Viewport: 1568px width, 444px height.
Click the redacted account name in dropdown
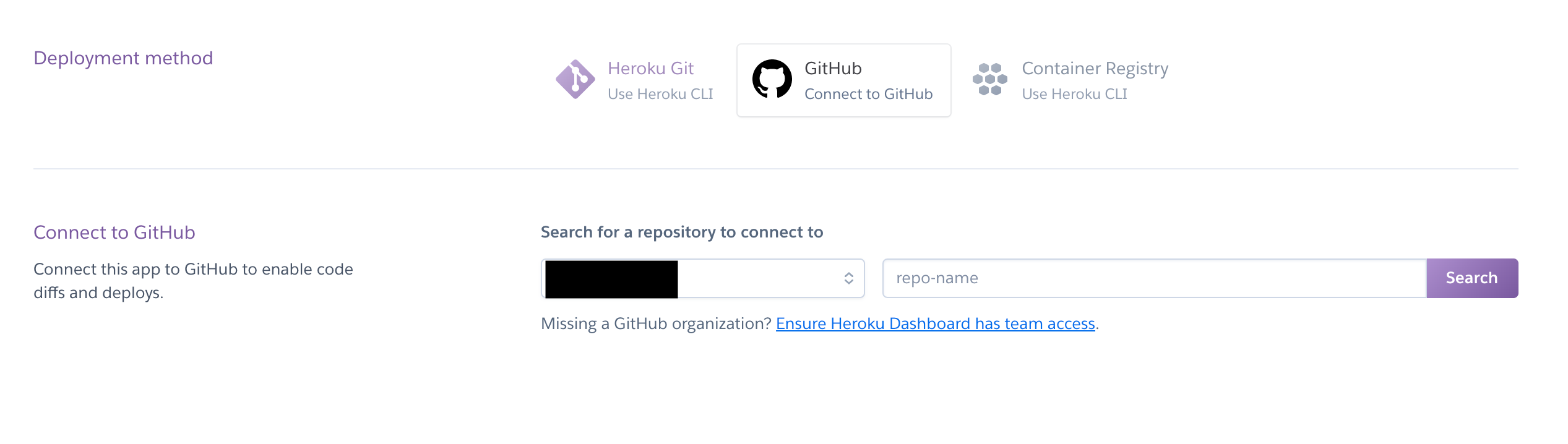pos(611,279)
